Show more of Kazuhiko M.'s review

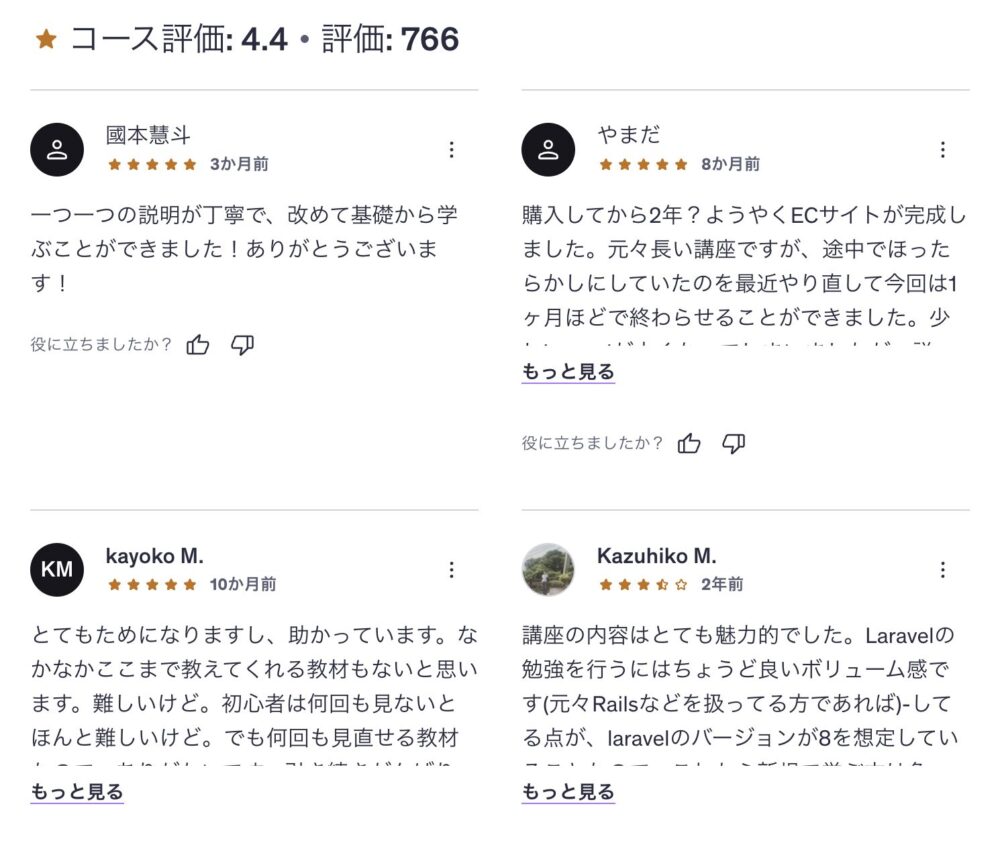(568, 792)
